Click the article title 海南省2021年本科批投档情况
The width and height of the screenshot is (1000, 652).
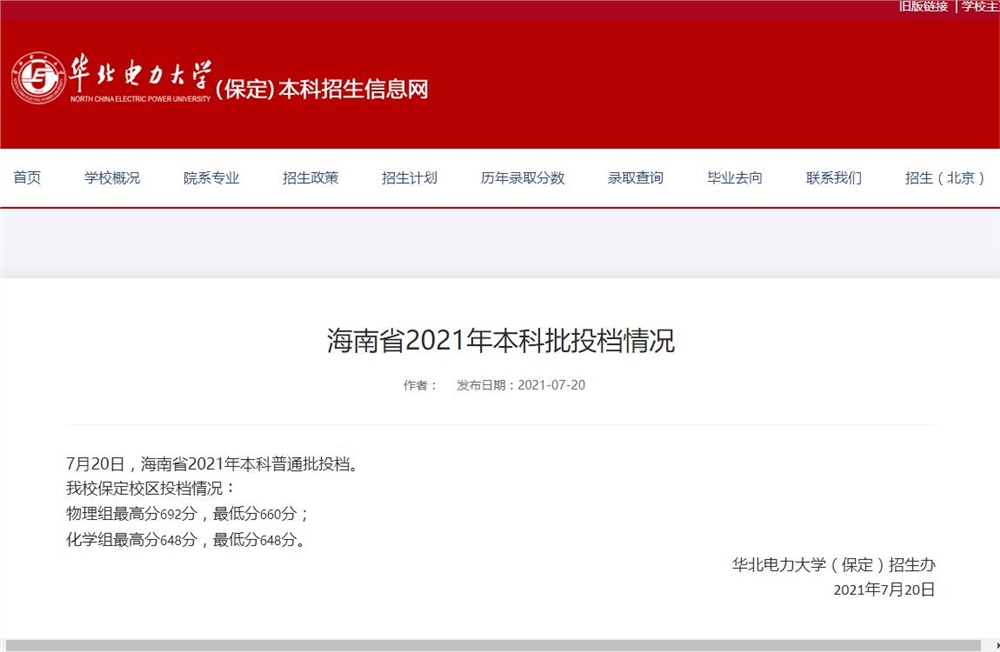[501, 340]
